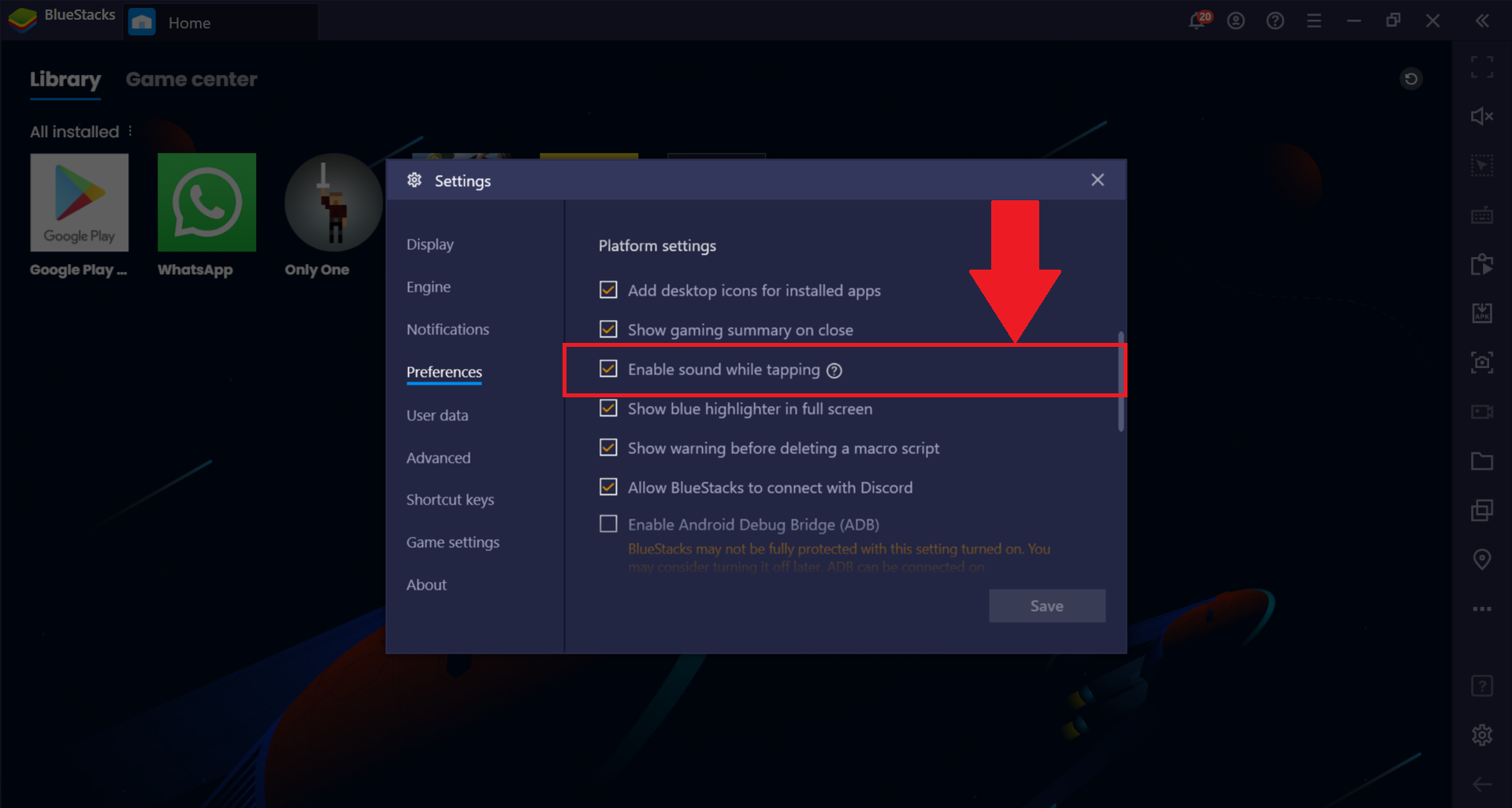Image resolution: width=1512 pixels, height=808 pixels.
Task: Set location using the pin icon
Action: (1482, 560)
